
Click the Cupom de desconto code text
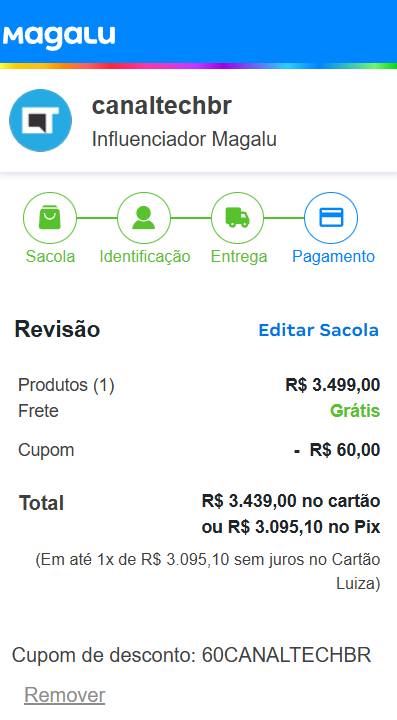(191, 655)
